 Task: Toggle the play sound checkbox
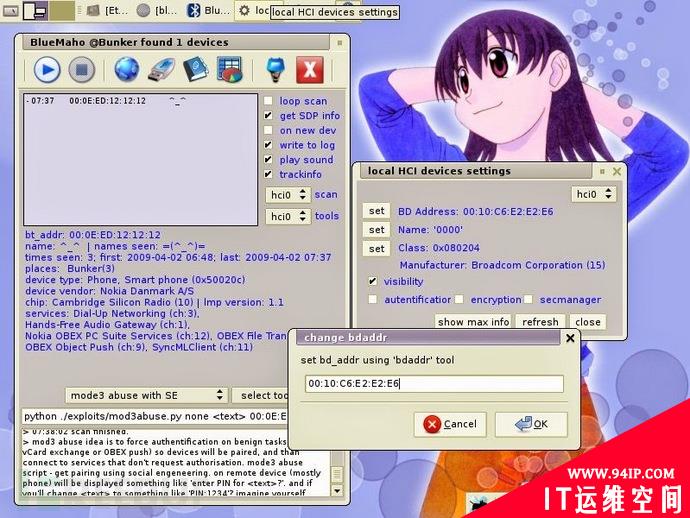[268, 159]
